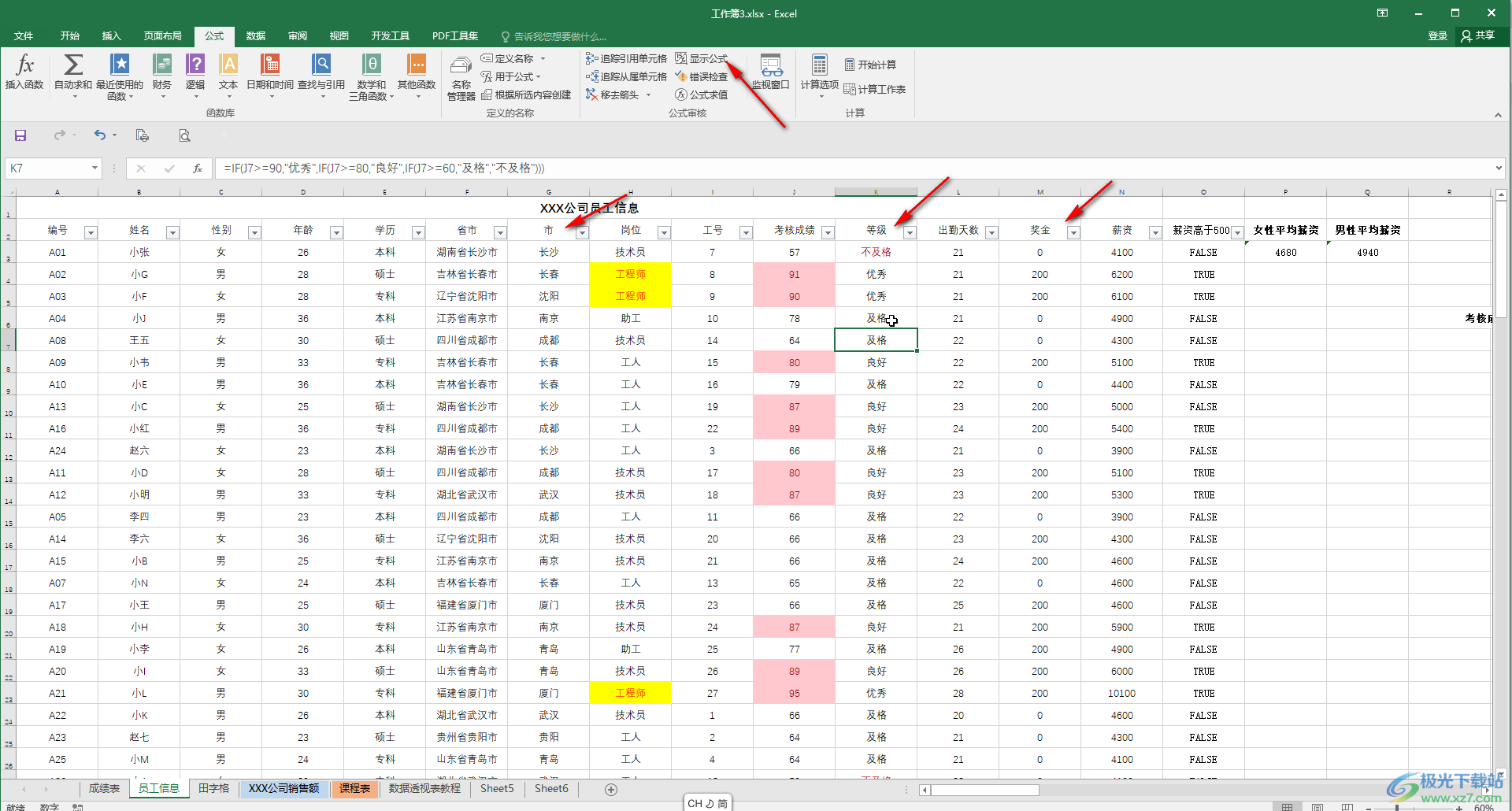
Task: Switch to the 审阅 (Review) ribbon tab
Action: pos(297,36)
